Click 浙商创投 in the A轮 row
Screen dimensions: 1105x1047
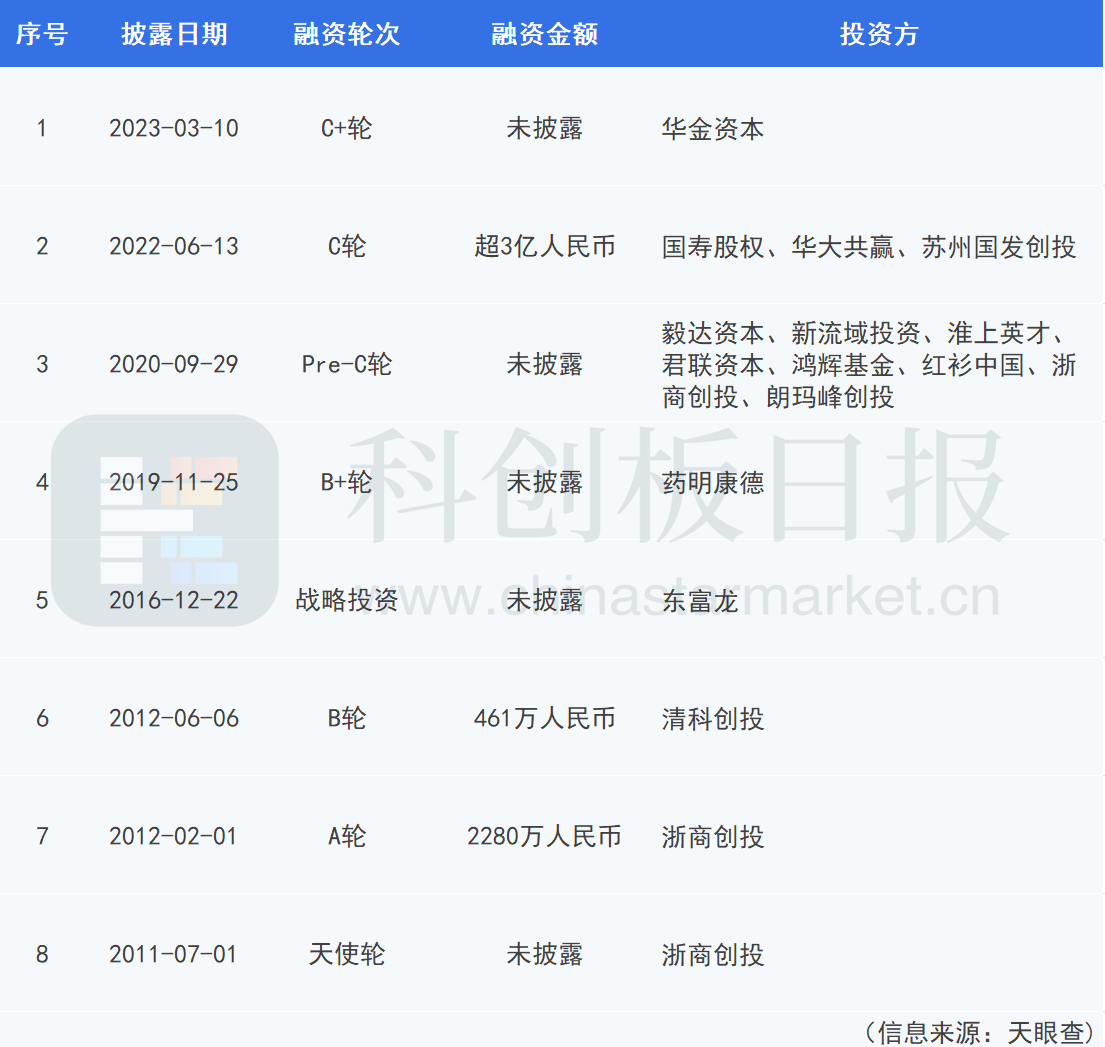(x=712, y=837)
